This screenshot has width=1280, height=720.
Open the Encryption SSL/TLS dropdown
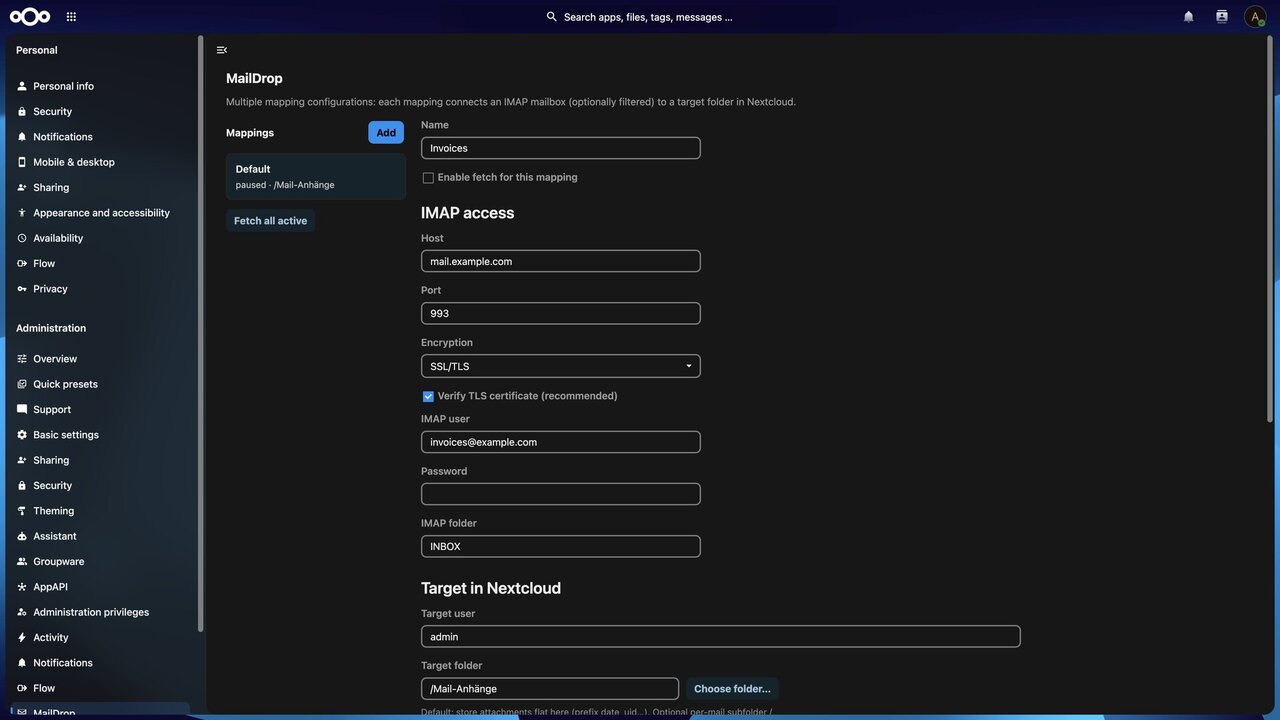pyautogui.click(x=560, y=366)
